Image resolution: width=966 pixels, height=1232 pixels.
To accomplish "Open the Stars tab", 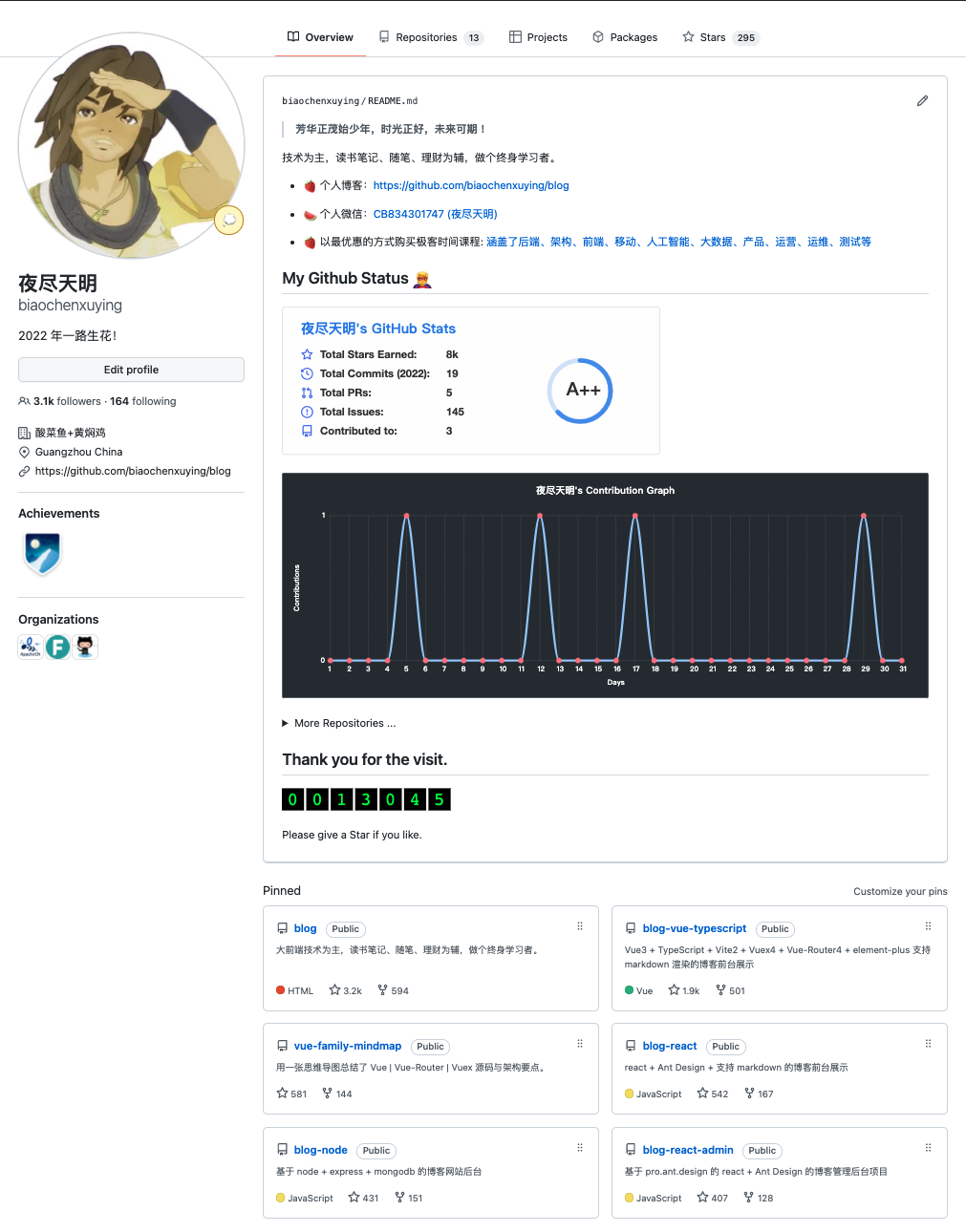I will pyautogui.click(x=720, y=37).
